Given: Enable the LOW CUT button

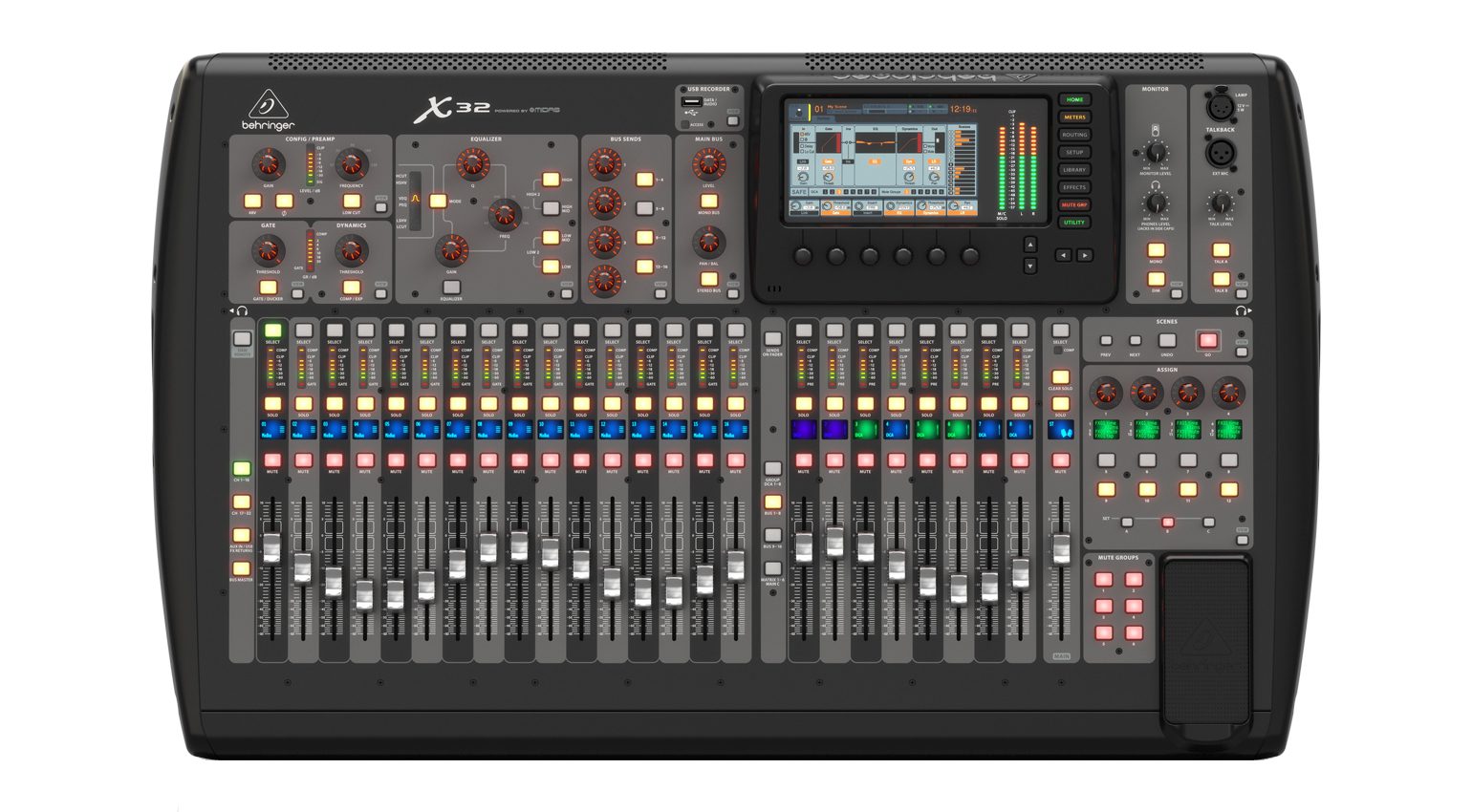Looking at the screenshot, I should 352,202.
